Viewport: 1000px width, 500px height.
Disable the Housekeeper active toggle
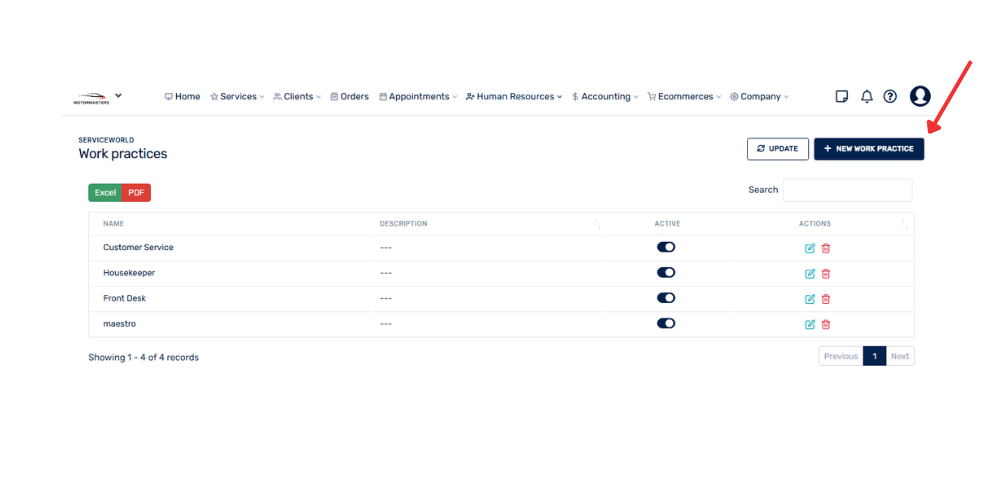(x=666, y=272)
